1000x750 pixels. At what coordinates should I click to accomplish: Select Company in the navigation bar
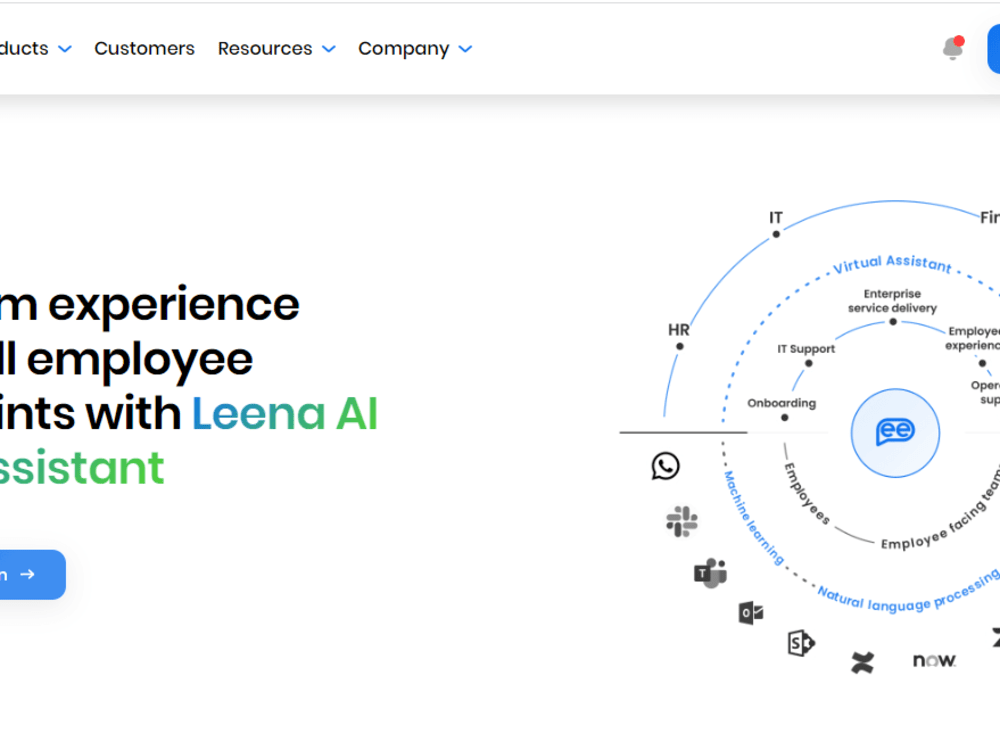pos(404,48)
